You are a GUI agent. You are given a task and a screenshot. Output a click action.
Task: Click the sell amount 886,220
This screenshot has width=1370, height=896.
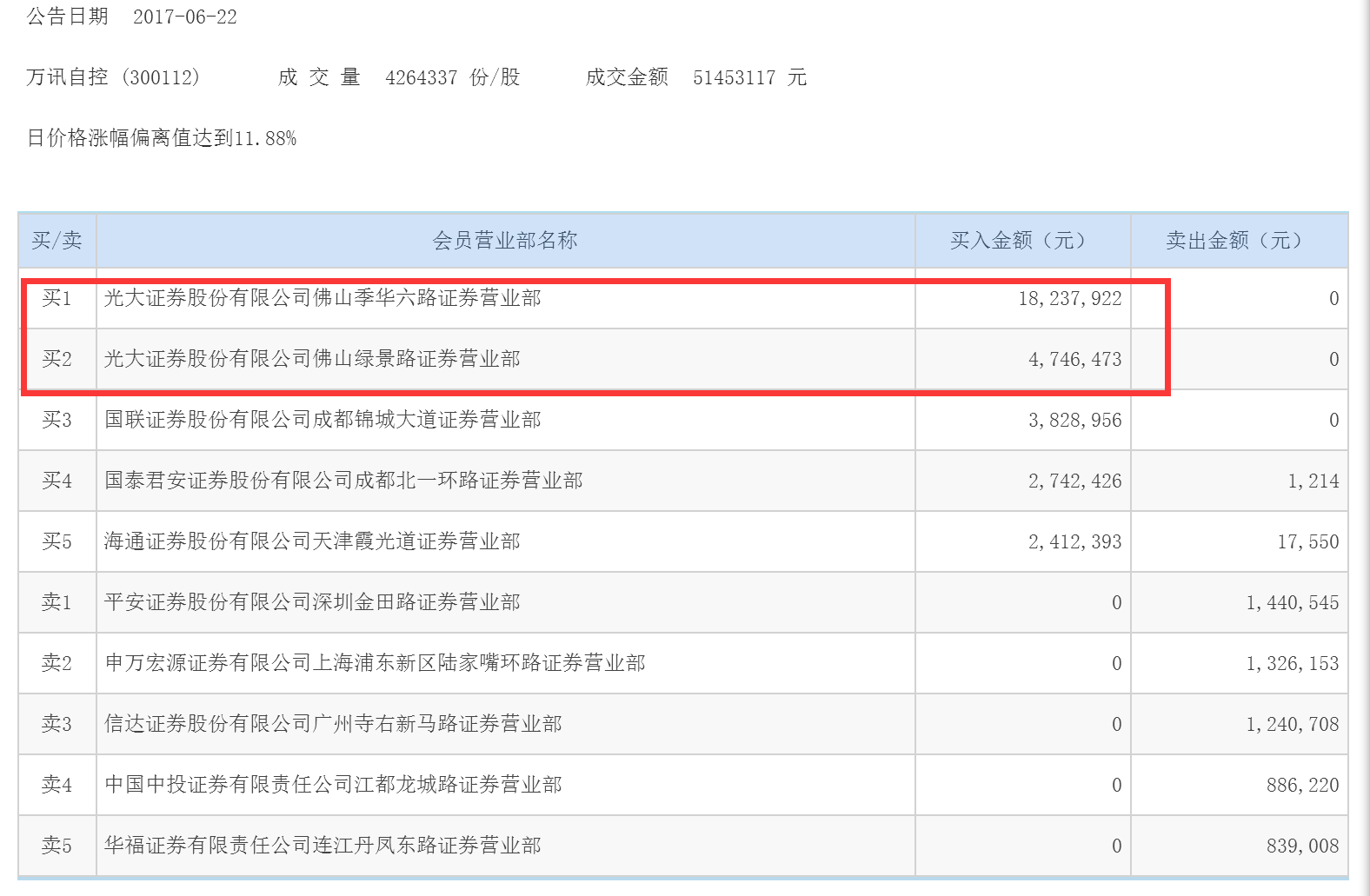point(1303,786)
